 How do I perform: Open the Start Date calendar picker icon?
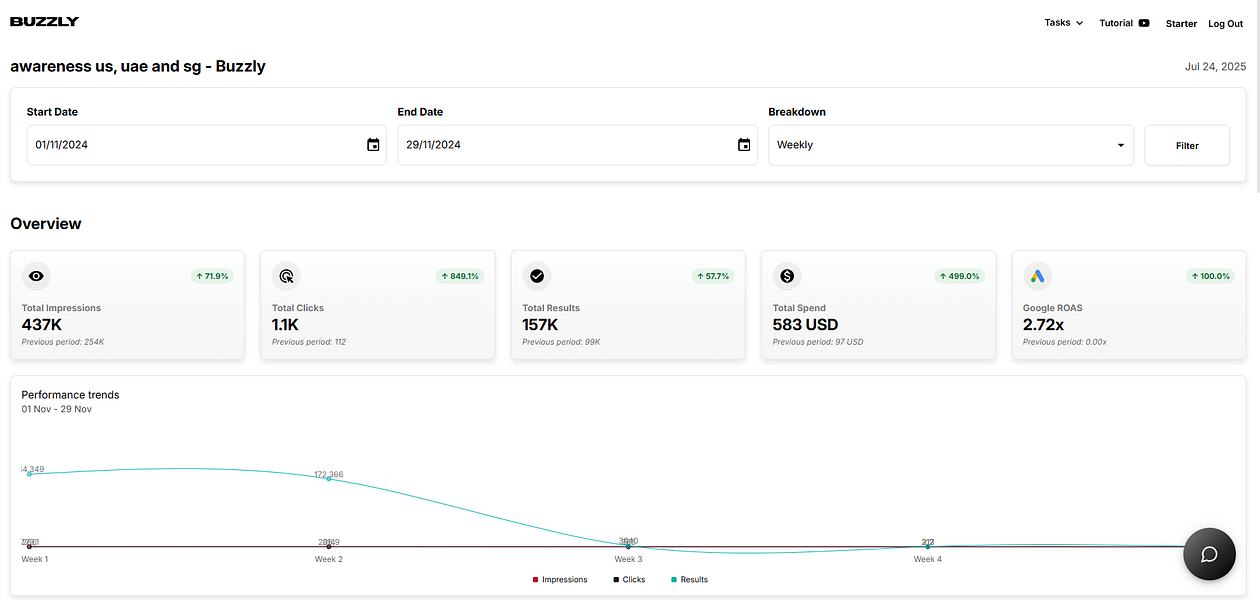click(373, 145)
